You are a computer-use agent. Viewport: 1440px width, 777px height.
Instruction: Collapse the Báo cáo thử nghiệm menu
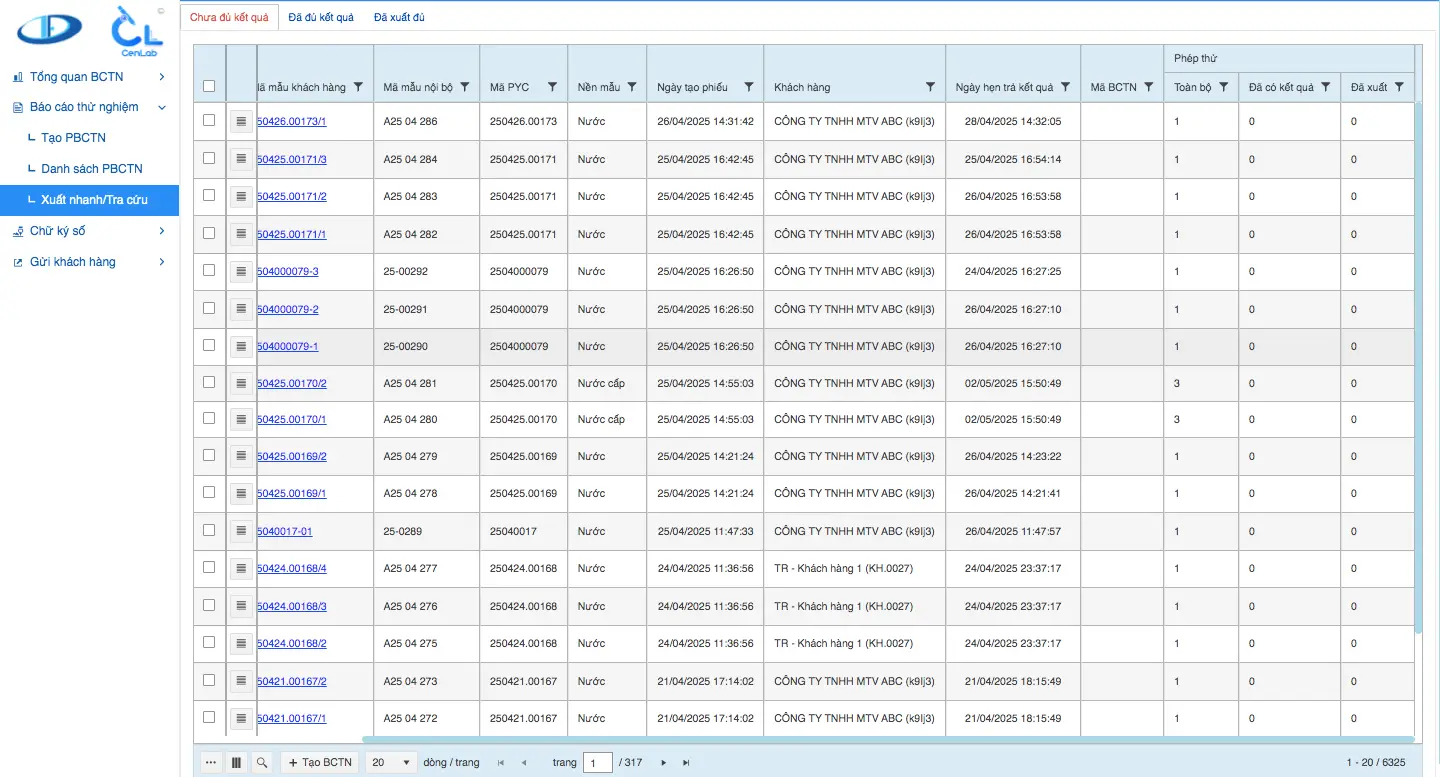[x=89, y=107]
